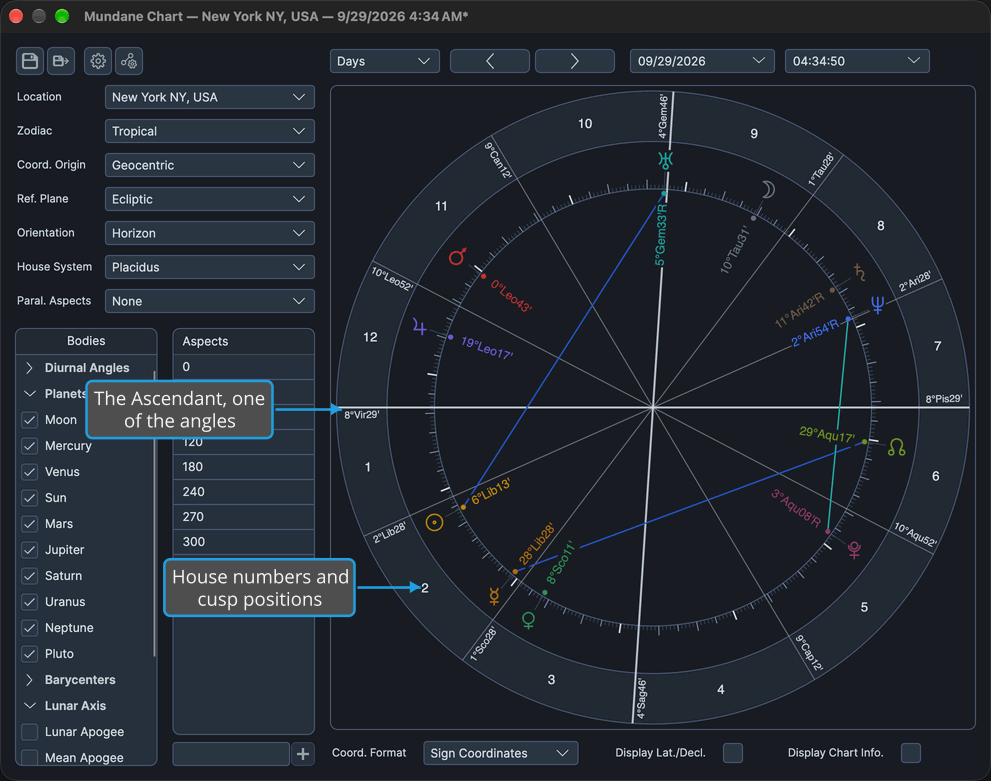Open the 04:34:50 time dropdown
Image resolution: width=991 pixels, height=781 pixels.
point(857,61)
